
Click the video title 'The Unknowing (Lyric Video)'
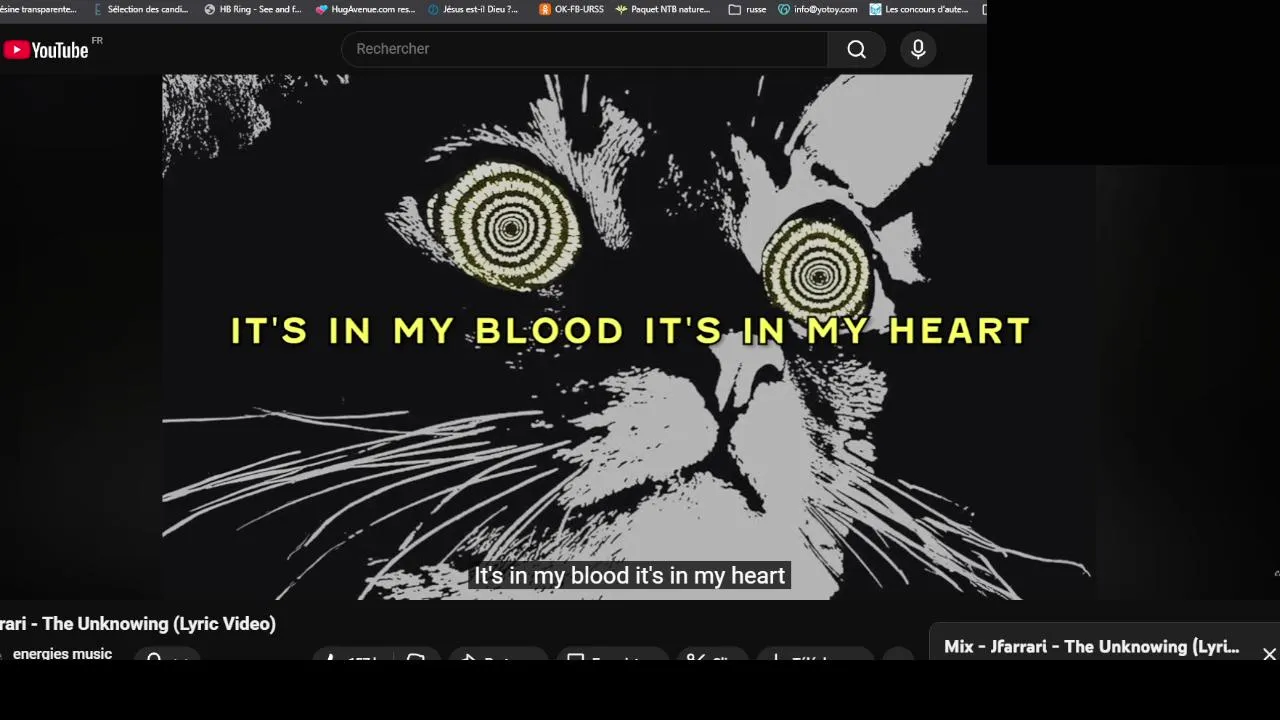pyautogui.click(x=159, y=624)
